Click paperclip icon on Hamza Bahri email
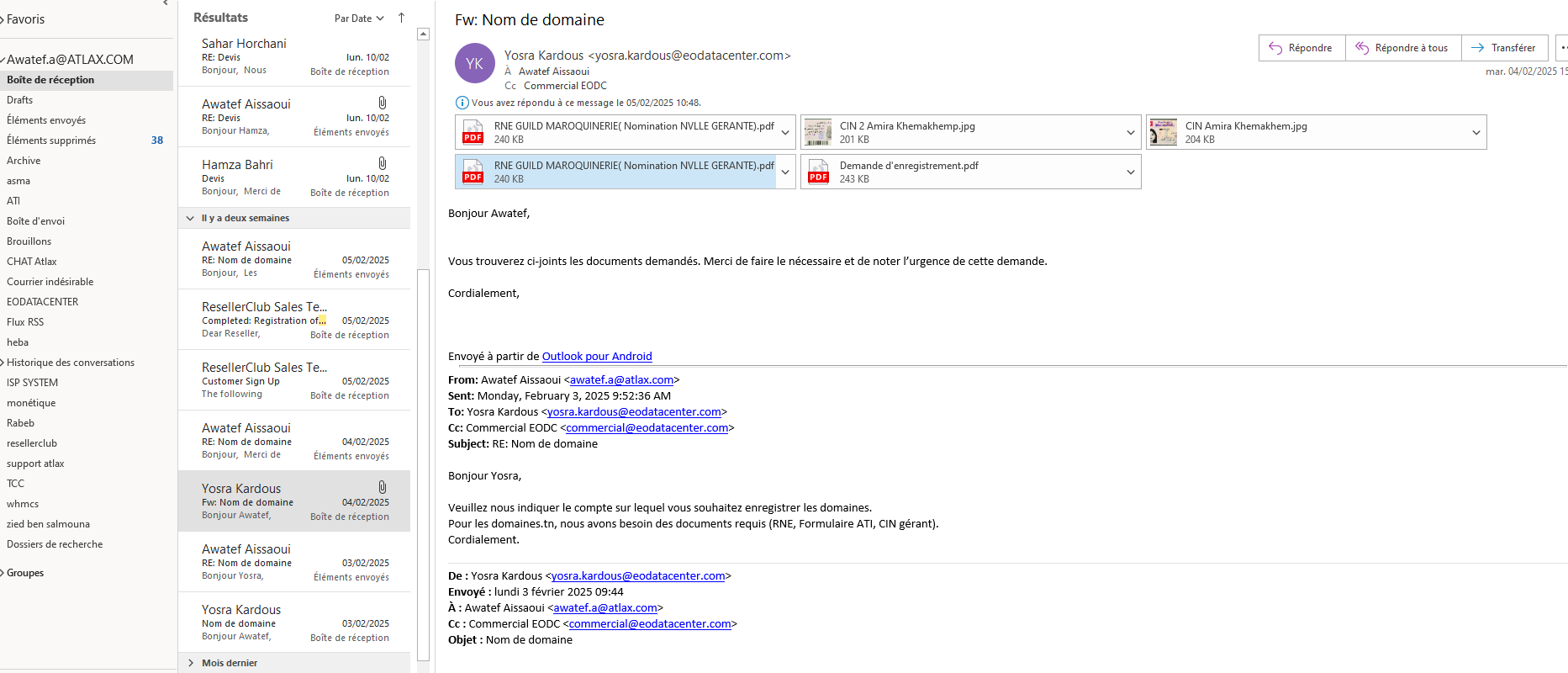The height and width of the screenshot is (673, 1568). 383,163
